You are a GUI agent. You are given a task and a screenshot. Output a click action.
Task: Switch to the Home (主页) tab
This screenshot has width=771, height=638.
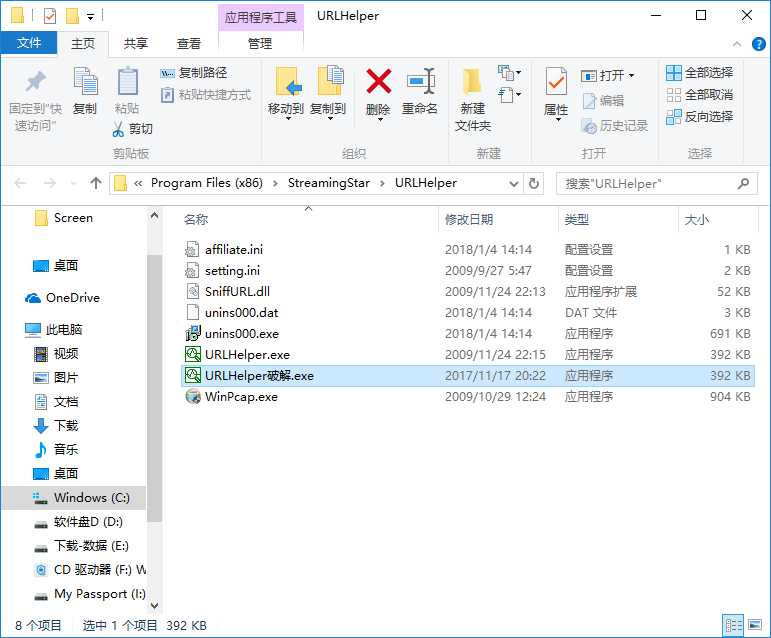point(83,43)
